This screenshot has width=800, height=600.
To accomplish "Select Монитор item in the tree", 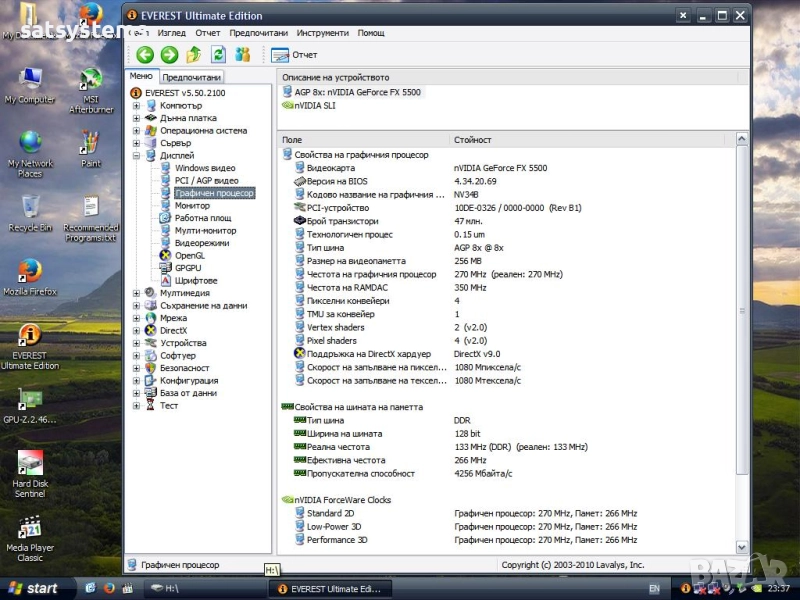I will pyautogui.click(x=192, y=205).
